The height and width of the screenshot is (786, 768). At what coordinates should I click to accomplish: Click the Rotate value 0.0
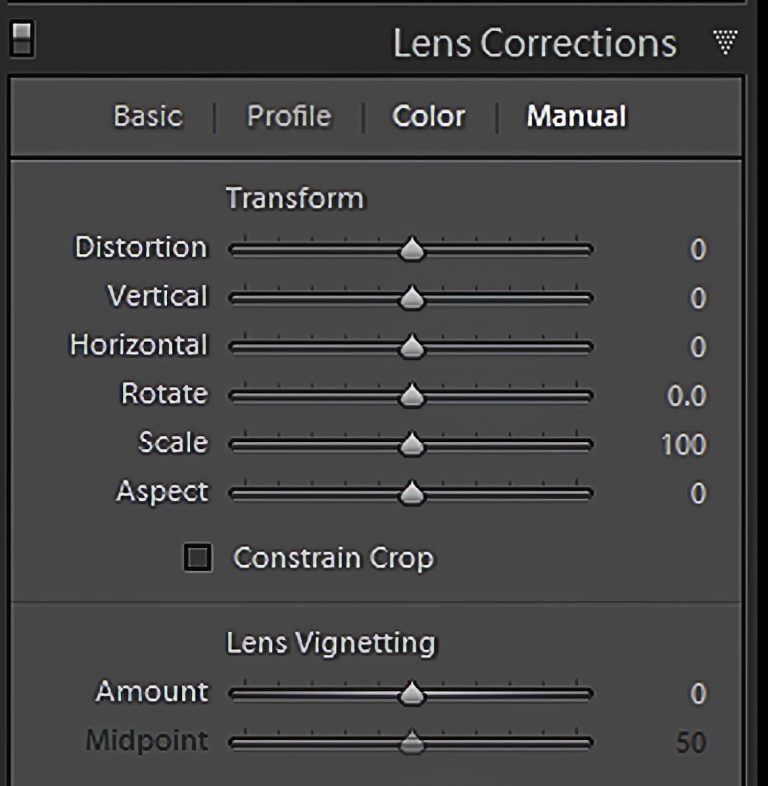pos(686,396)
